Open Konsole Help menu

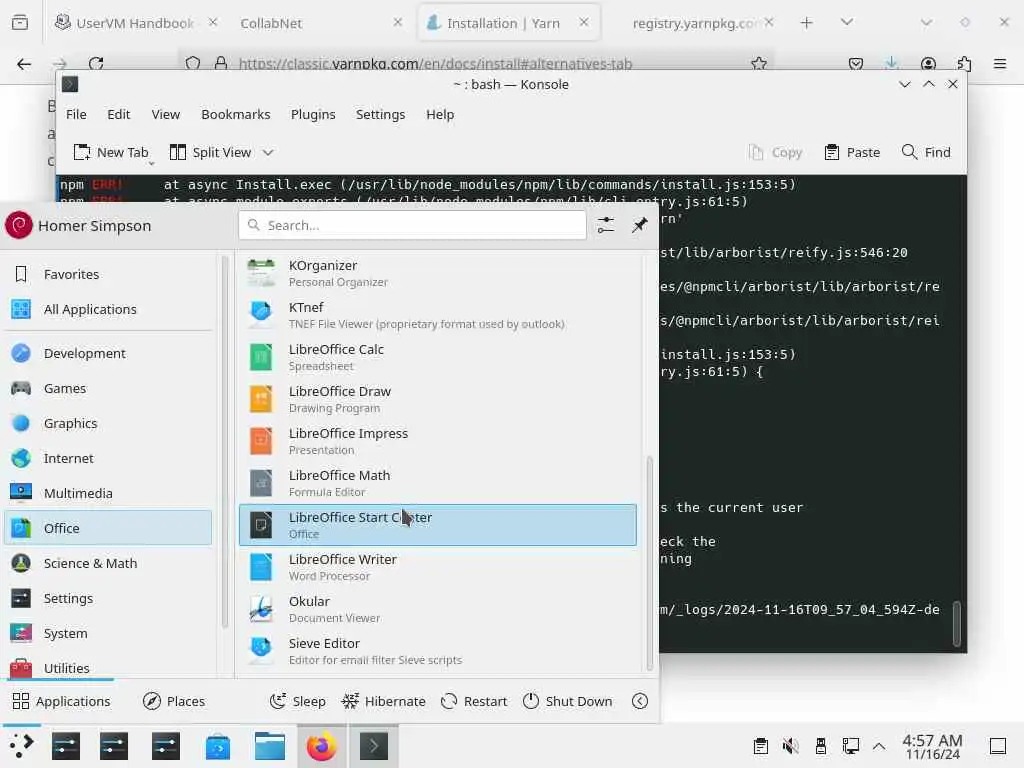coord(440,114)
